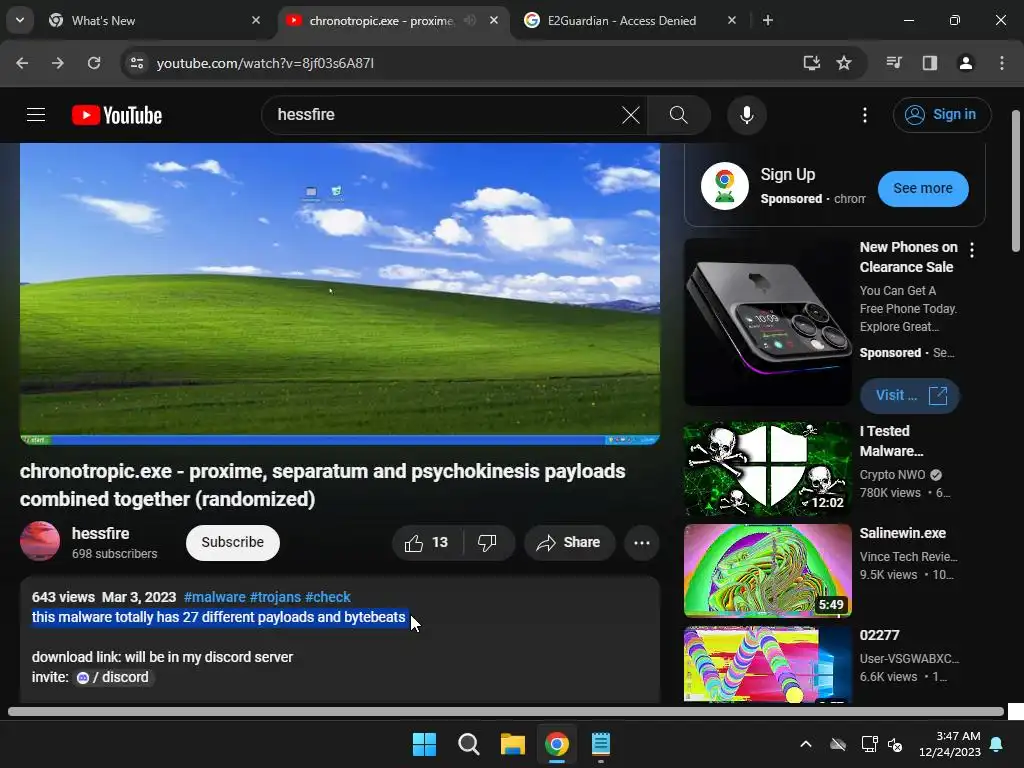Switch to the E2Guardian - Access Denied tab
This screenshot has height=768, width=1024.
coord(631,21)
